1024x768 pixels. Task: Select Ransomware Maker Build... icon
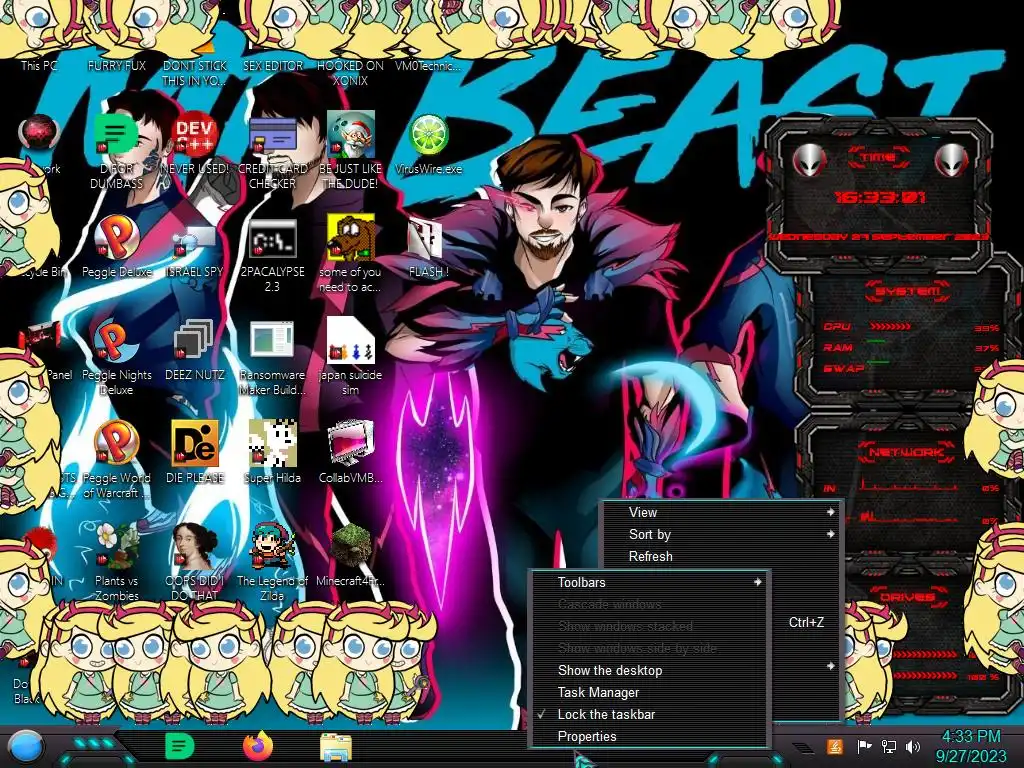[x=272, y=341]
